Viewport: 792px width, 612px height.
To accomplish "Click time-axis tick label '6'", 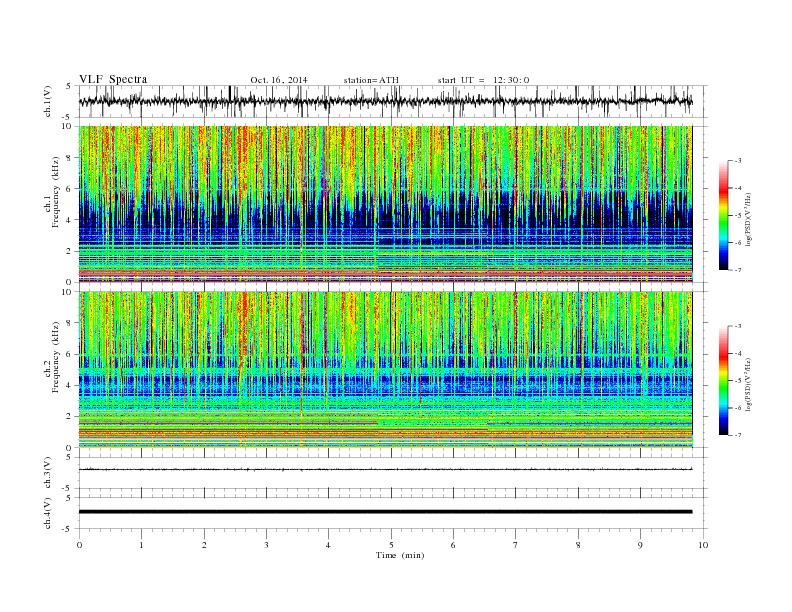I will click(453, 545).
